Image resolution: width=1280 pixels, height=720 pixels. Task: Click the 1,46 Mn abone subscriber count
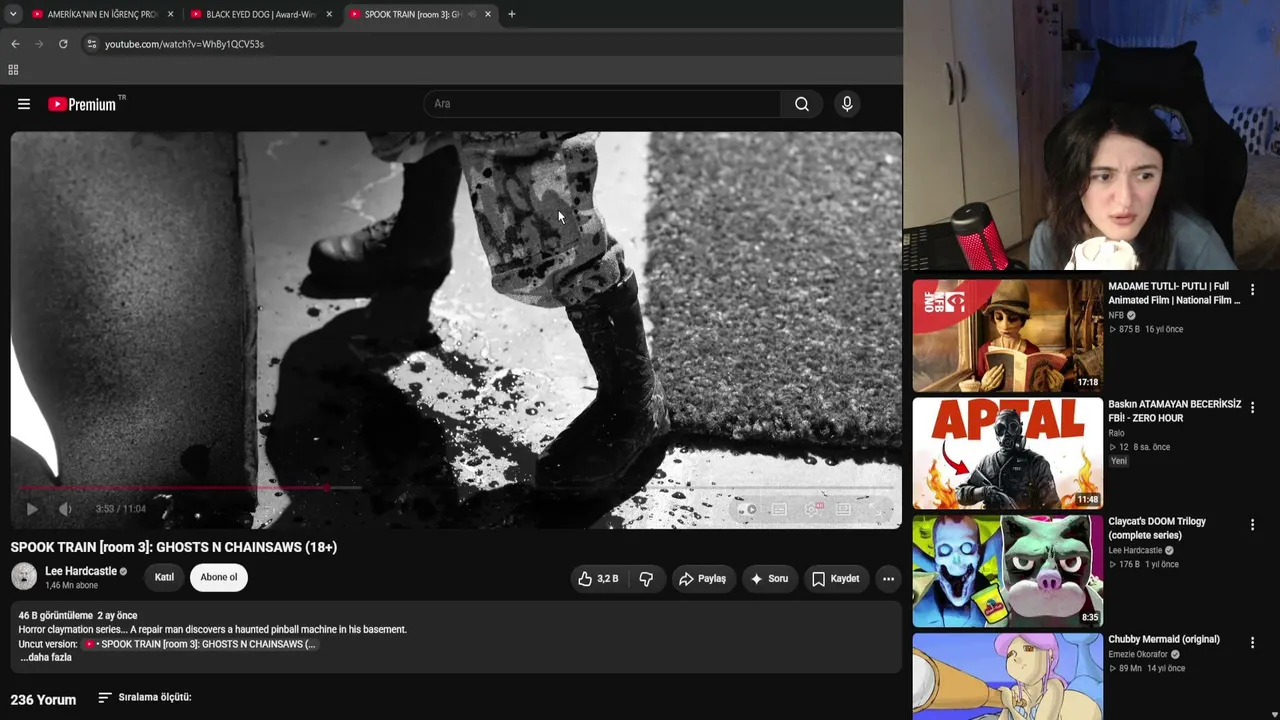72,586
